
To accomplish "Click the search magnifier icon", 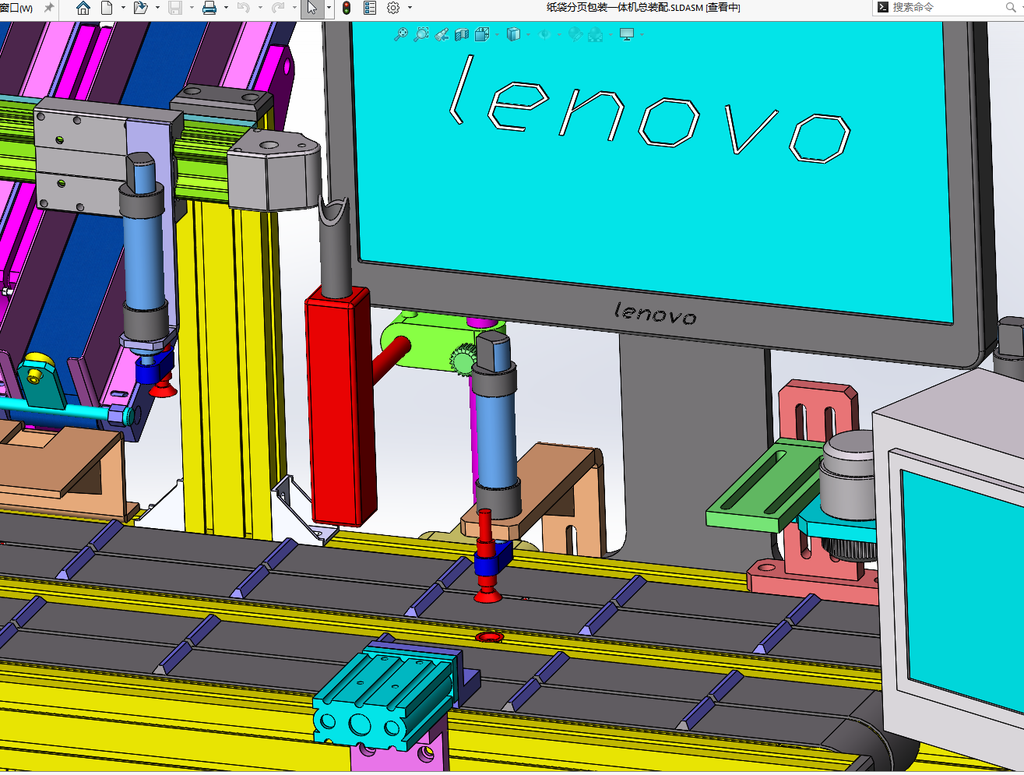I will pos(1010,8).
